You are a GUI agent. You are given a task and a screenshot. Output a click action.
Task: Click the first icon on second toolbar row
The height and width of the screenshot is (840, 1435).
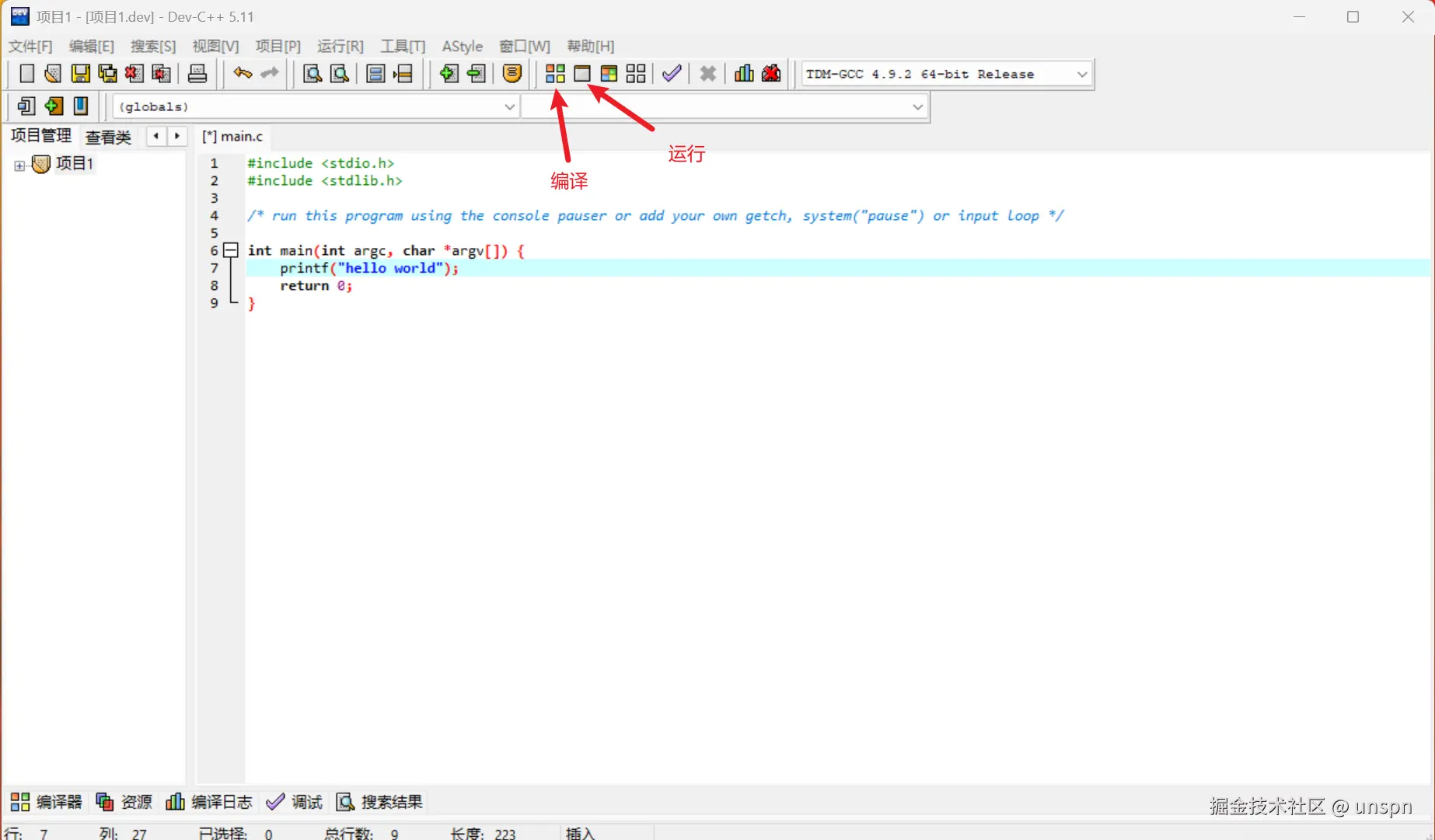tap(26, 106)
